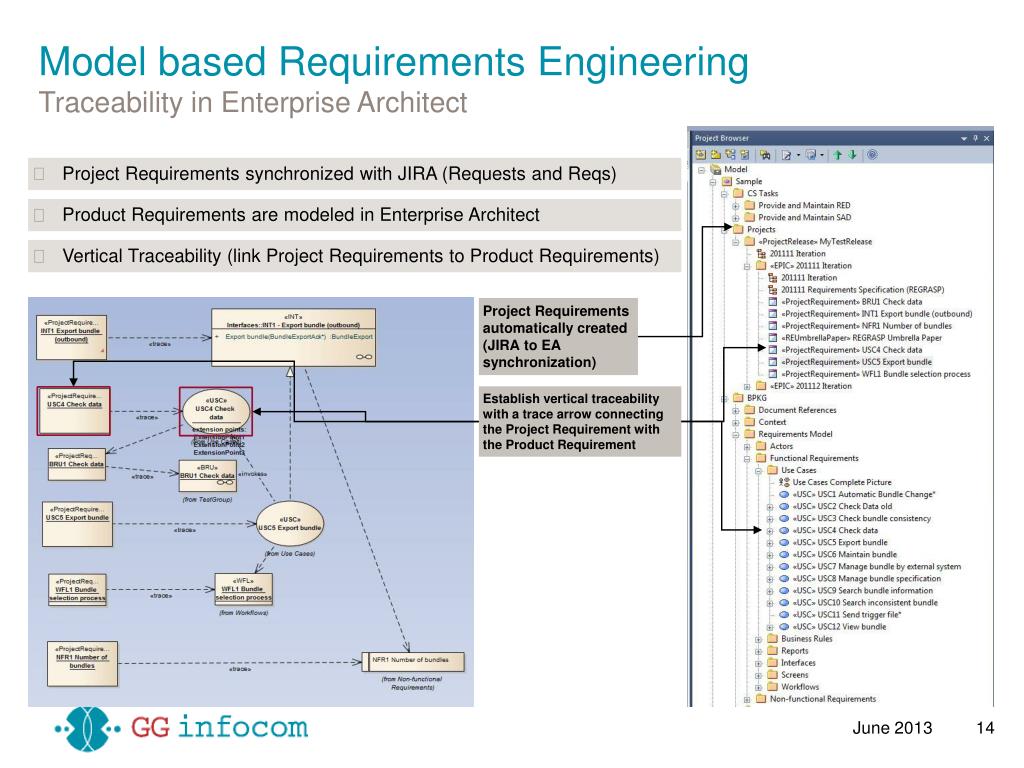Click the New Model From Pattern toolbar icon

(x=701, y=155)
